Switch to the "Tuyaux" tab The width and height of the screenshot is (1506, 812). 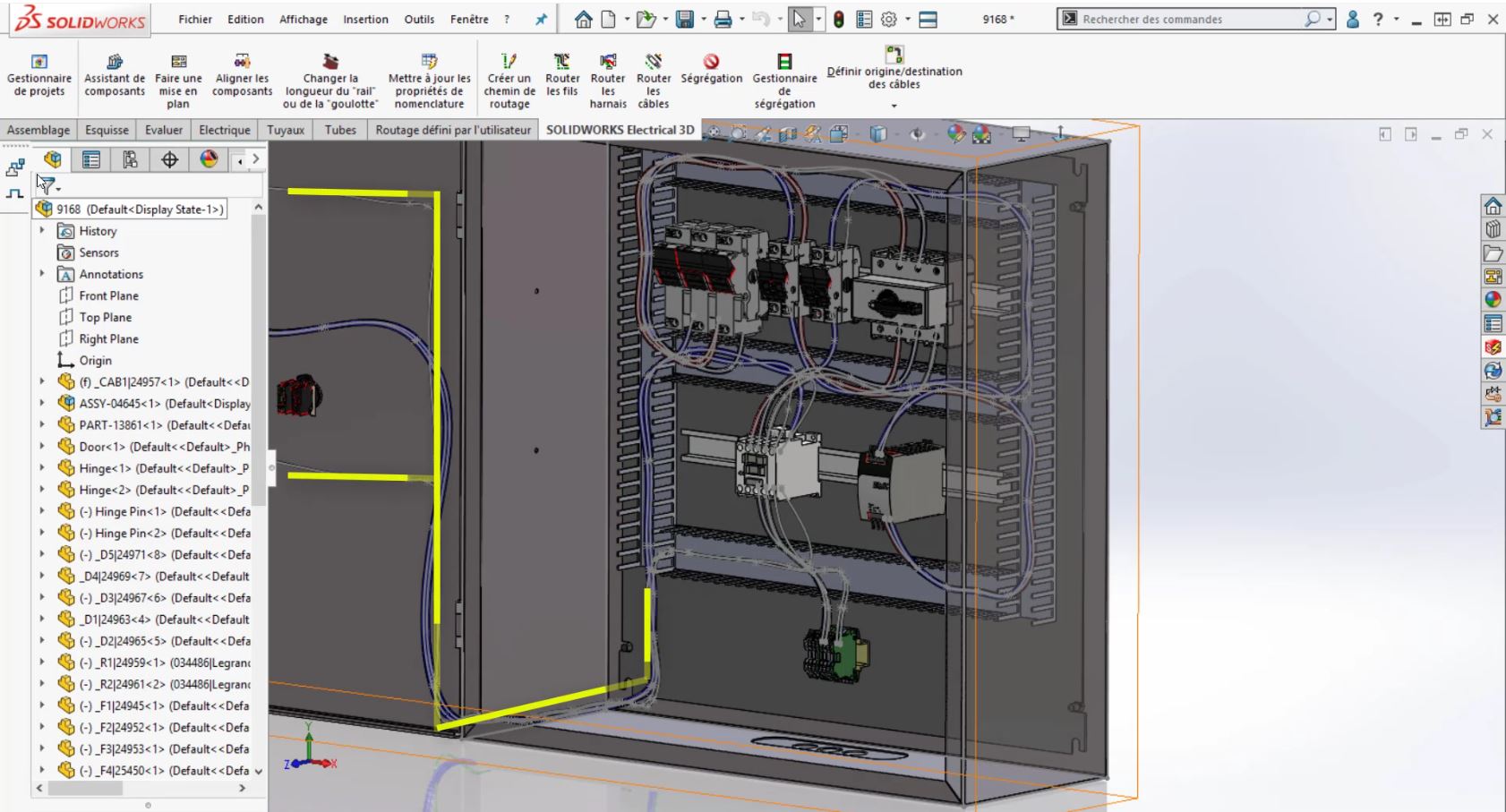click(287, 130)
